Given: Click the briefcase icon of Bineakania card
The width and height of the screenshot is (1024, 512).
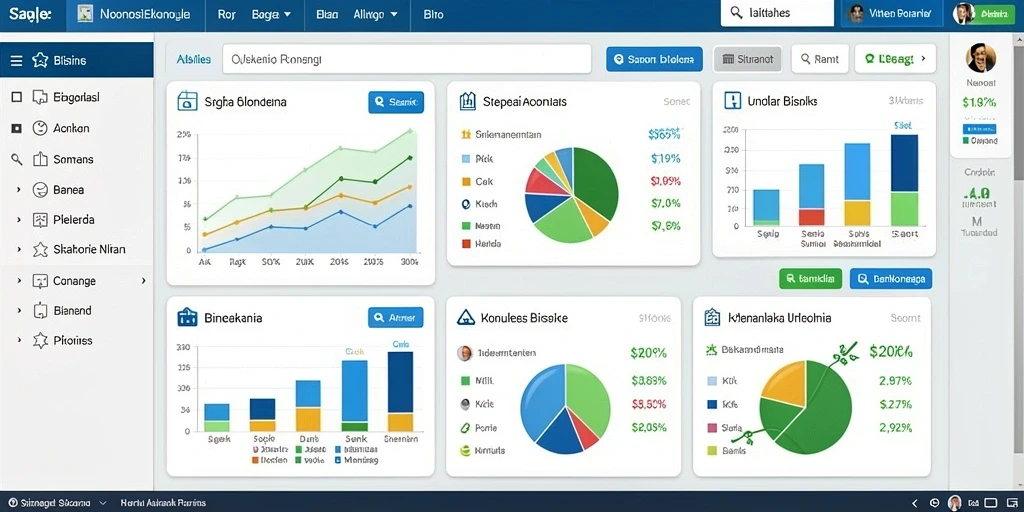Looking at the screenshot, I should 187,317.
